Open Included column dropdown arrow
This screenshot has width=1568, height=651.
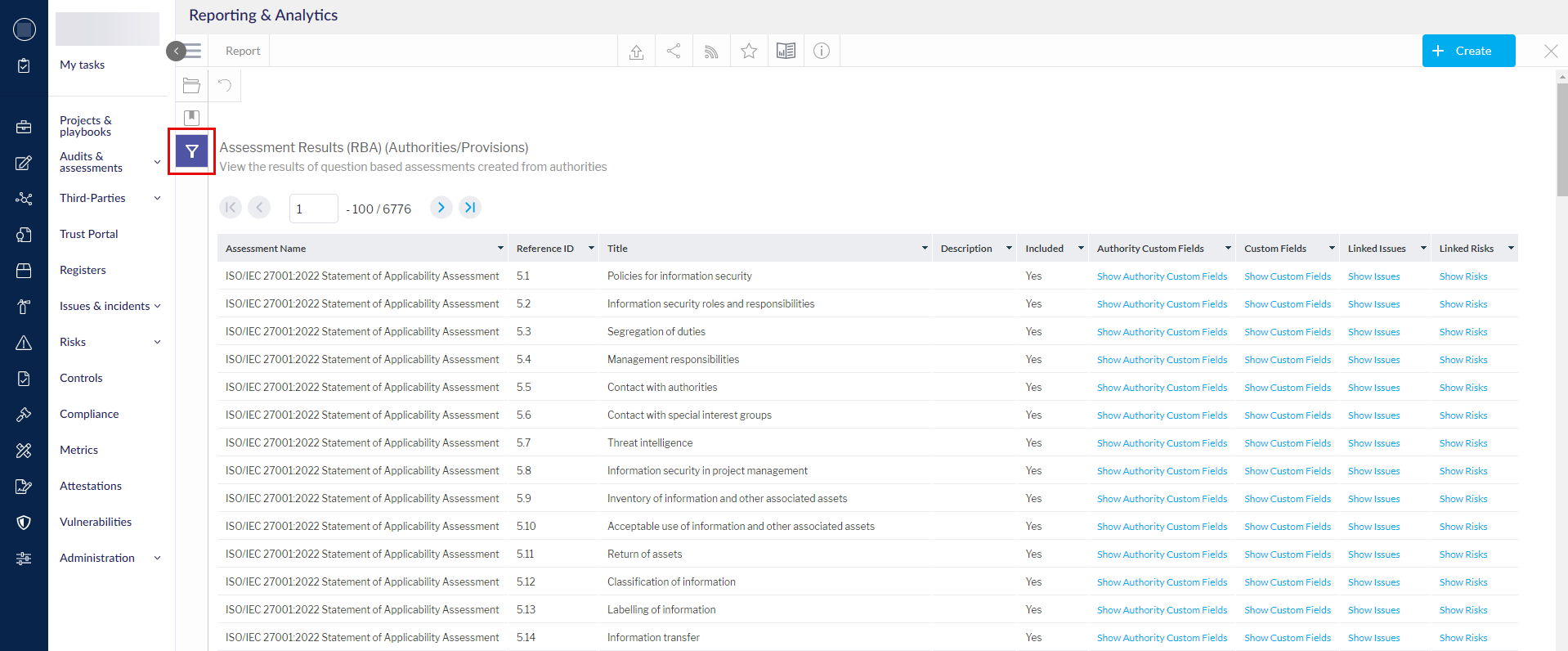(x=1081, y=249)
